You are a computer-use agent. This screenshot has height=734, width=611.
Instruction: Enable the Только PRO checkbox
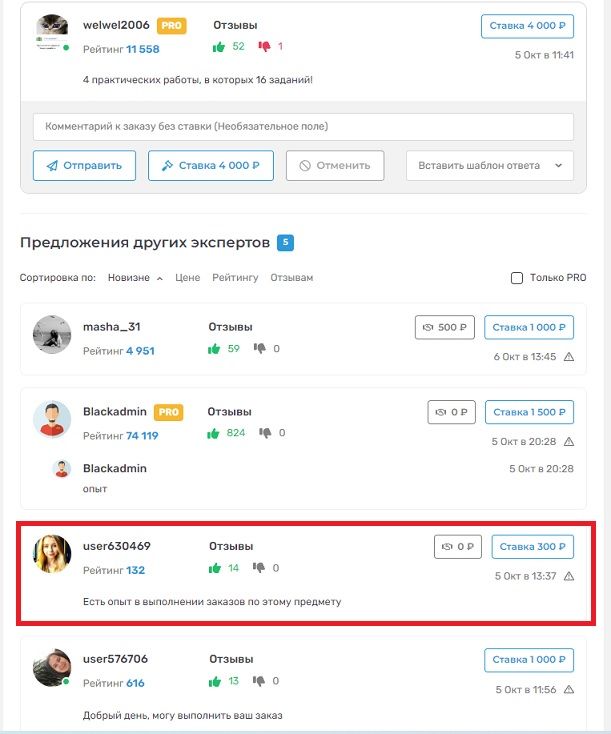point(517,278)
